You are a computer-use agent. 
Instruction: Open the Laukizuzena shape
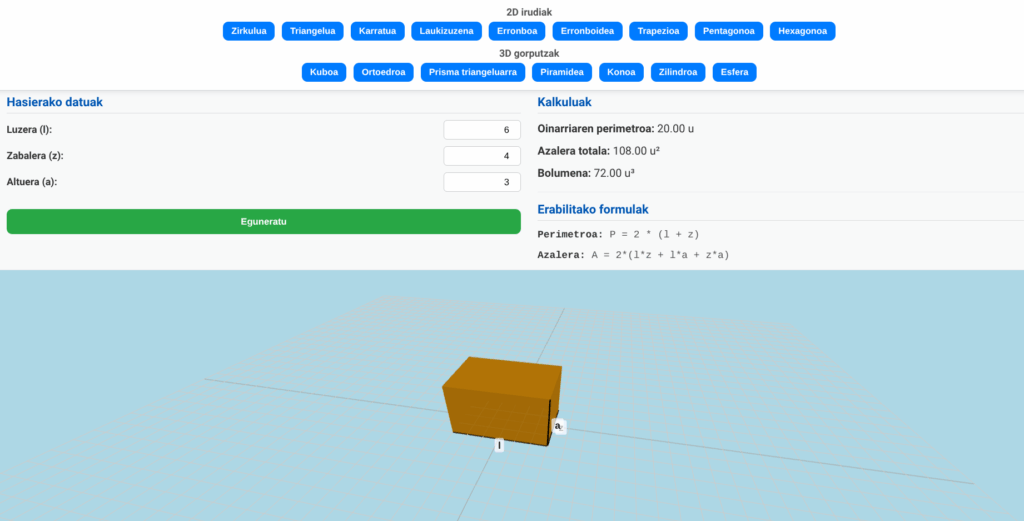(x=447, y=31)
